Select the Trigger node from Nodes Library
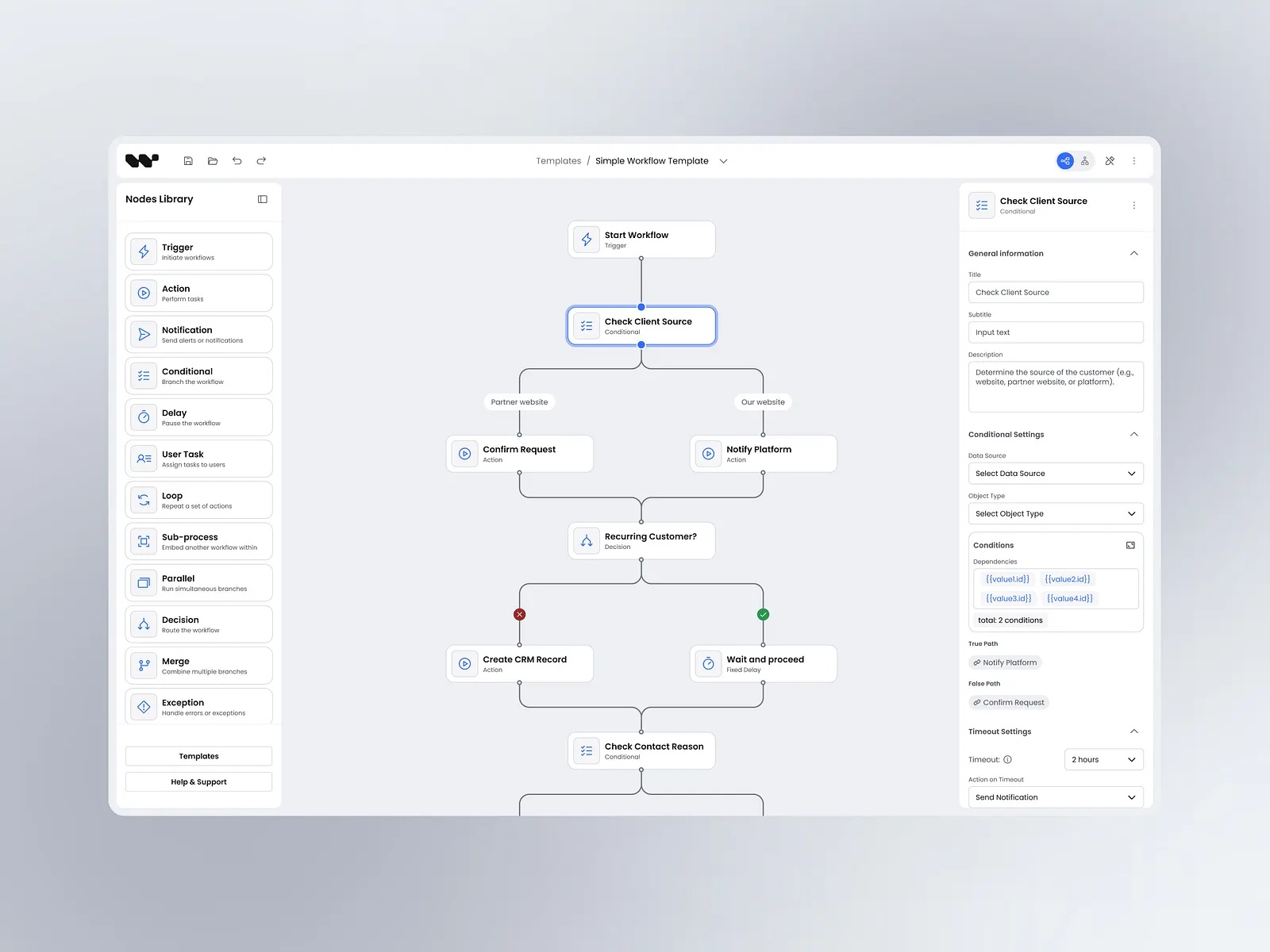 (x=144, y=251)
